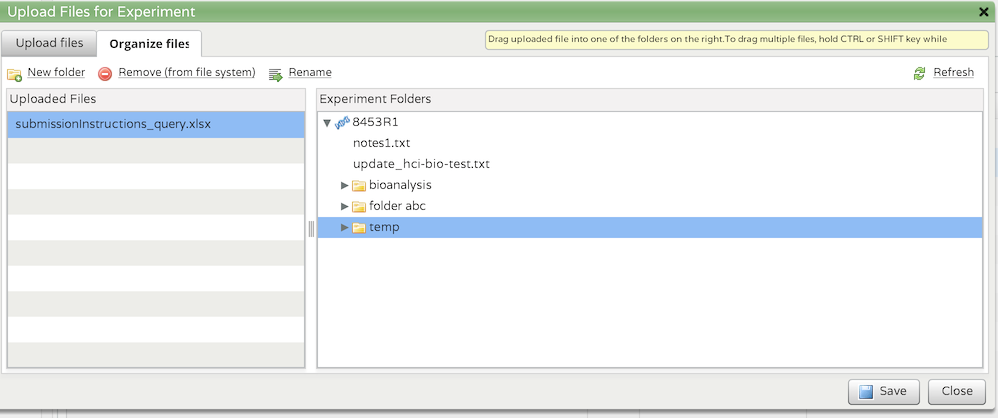Click the floppy disk Save icon
This screenshot has height=418, width=998.
[866, 391]
